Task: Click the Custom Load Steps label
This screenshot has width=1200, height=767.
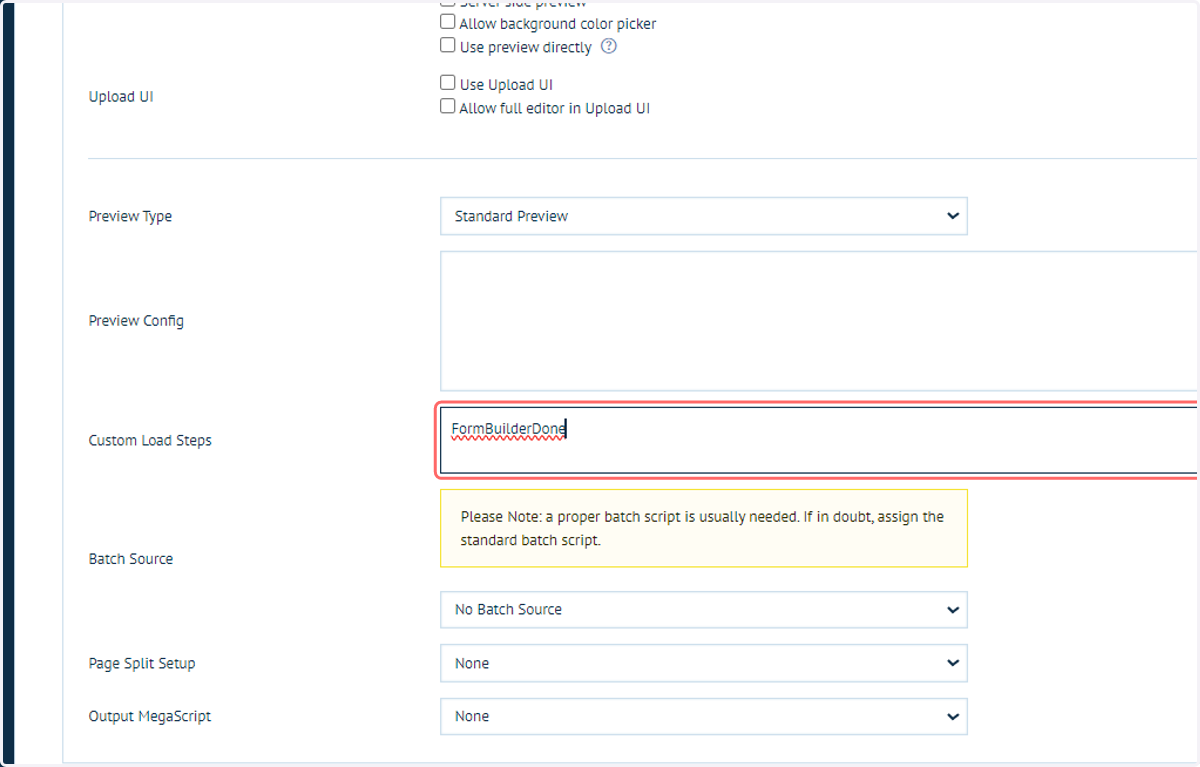Action: 150,440
